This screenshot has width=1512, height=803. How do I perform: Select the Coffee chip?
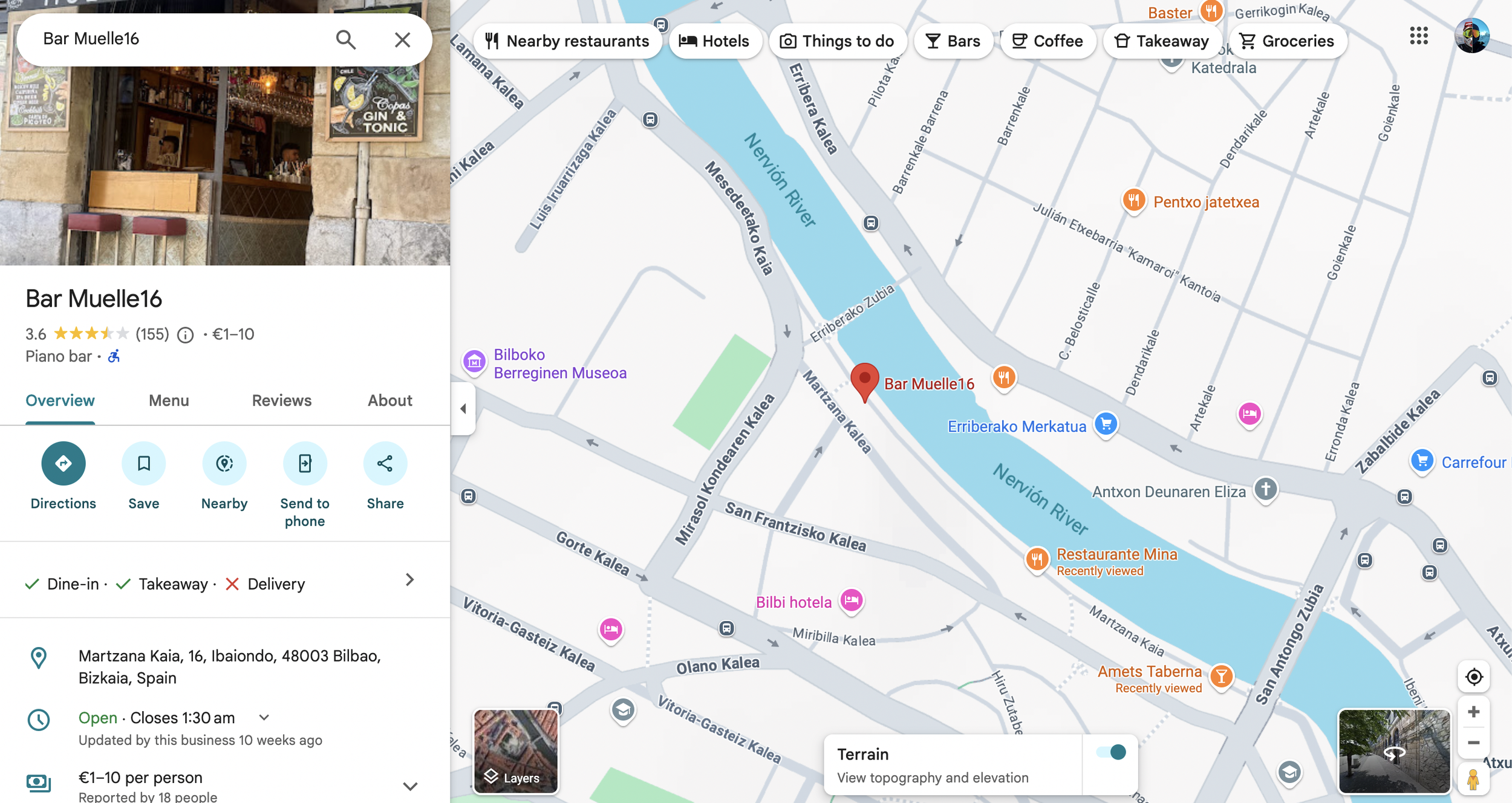click(1048, 41)
